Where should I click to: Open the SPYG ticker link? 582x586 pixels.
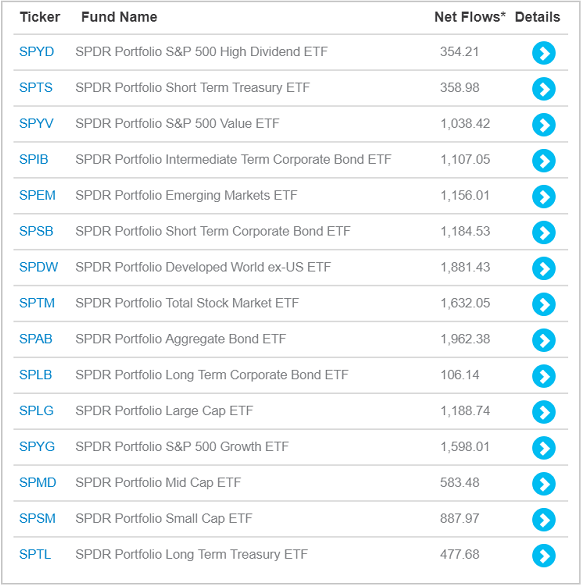point(37,447)
